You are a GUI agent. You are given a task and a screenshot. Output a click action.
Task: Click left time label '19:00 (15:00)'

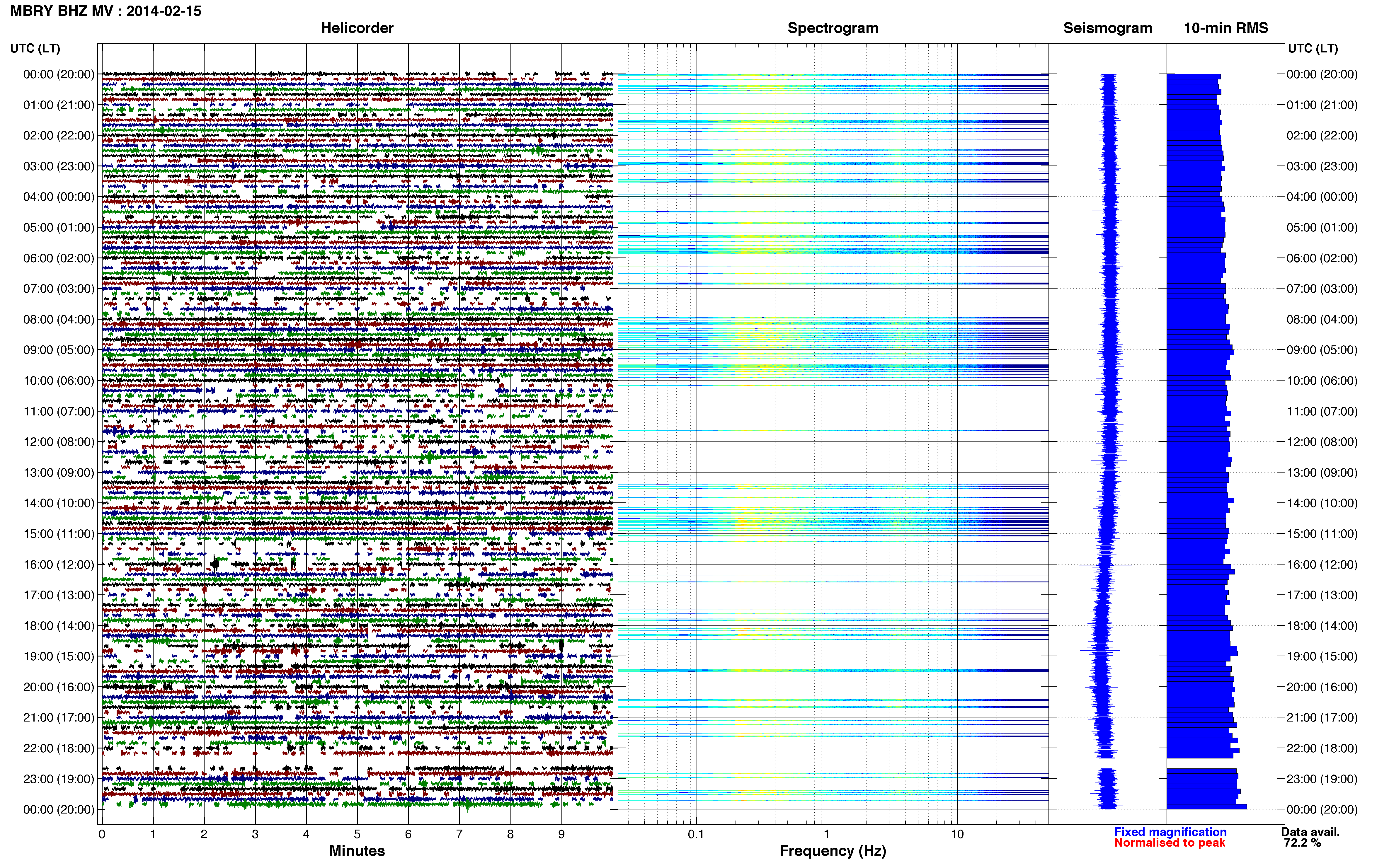point(59,656)
